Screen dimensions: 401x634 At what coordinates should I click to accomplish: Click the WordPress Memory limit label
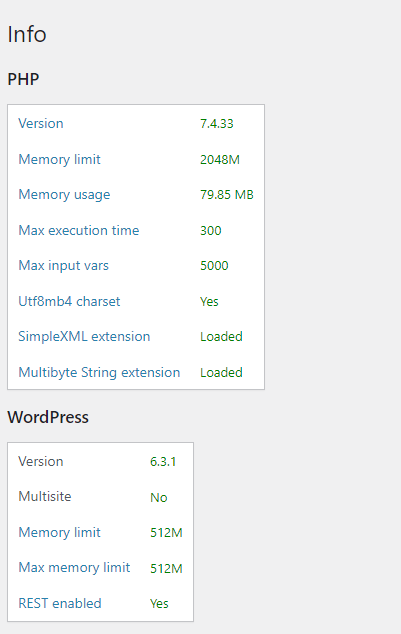[x=59, y=532]
